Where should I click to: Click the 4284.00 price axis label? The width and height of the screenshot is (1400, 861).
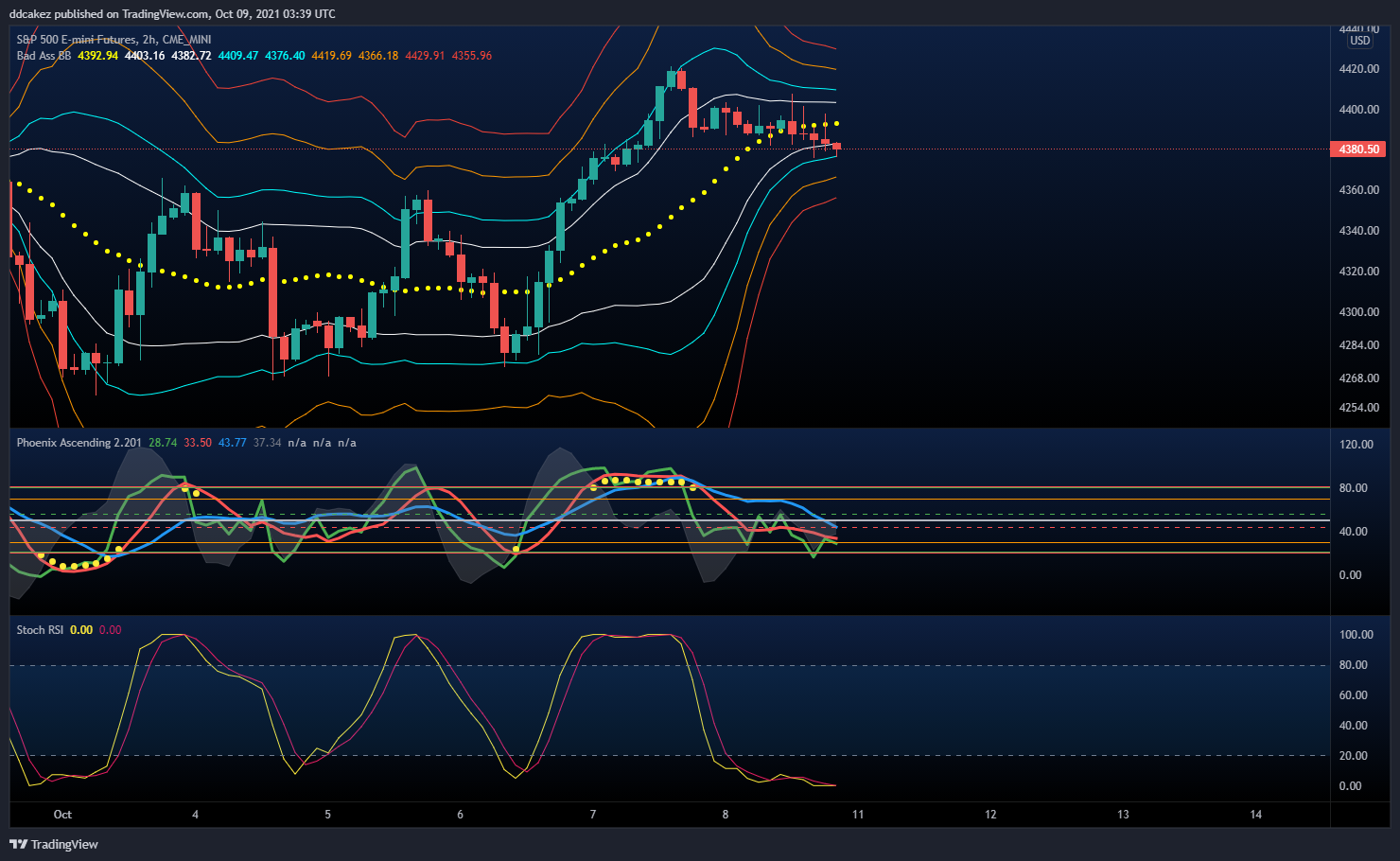click(1359, 345)
